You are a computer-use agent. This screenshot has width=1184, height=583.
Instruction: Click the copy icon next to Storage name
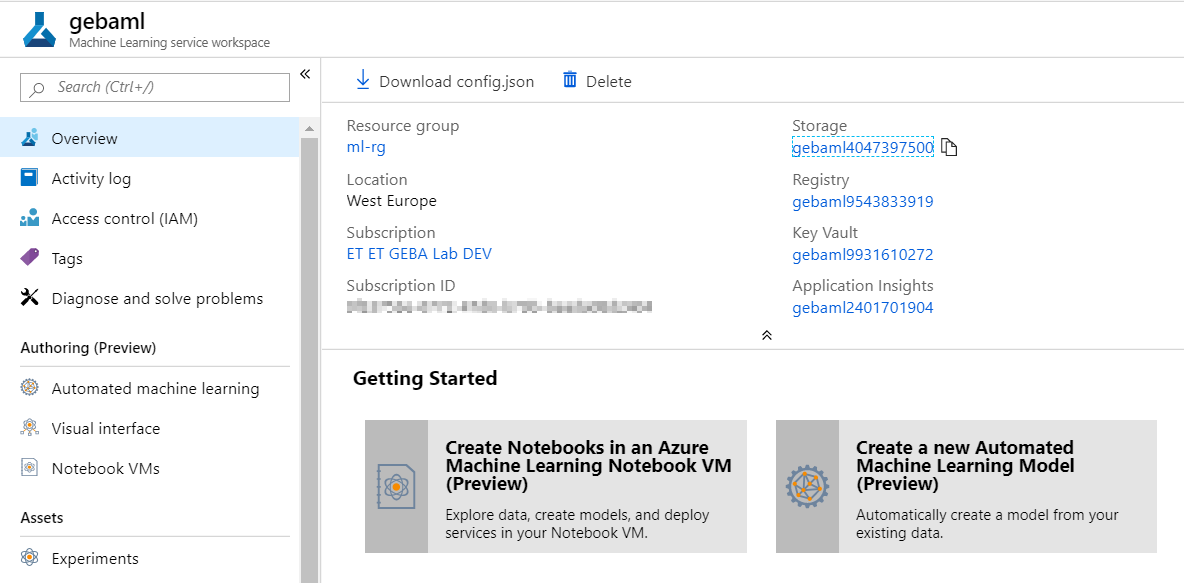tap(950, 148)
